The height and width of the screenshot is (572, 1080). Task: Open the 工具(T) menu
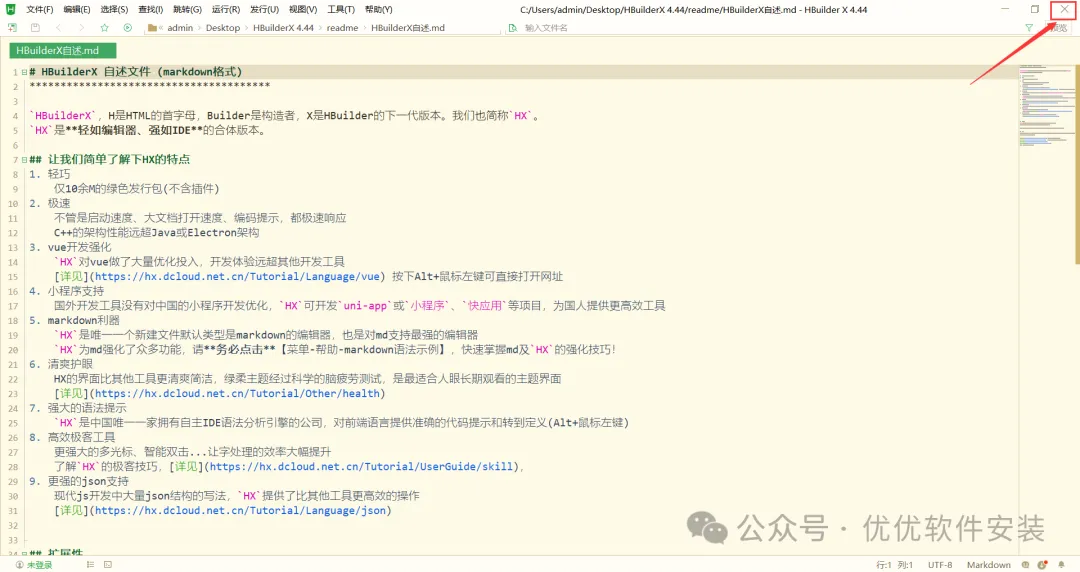coord(340,10)
